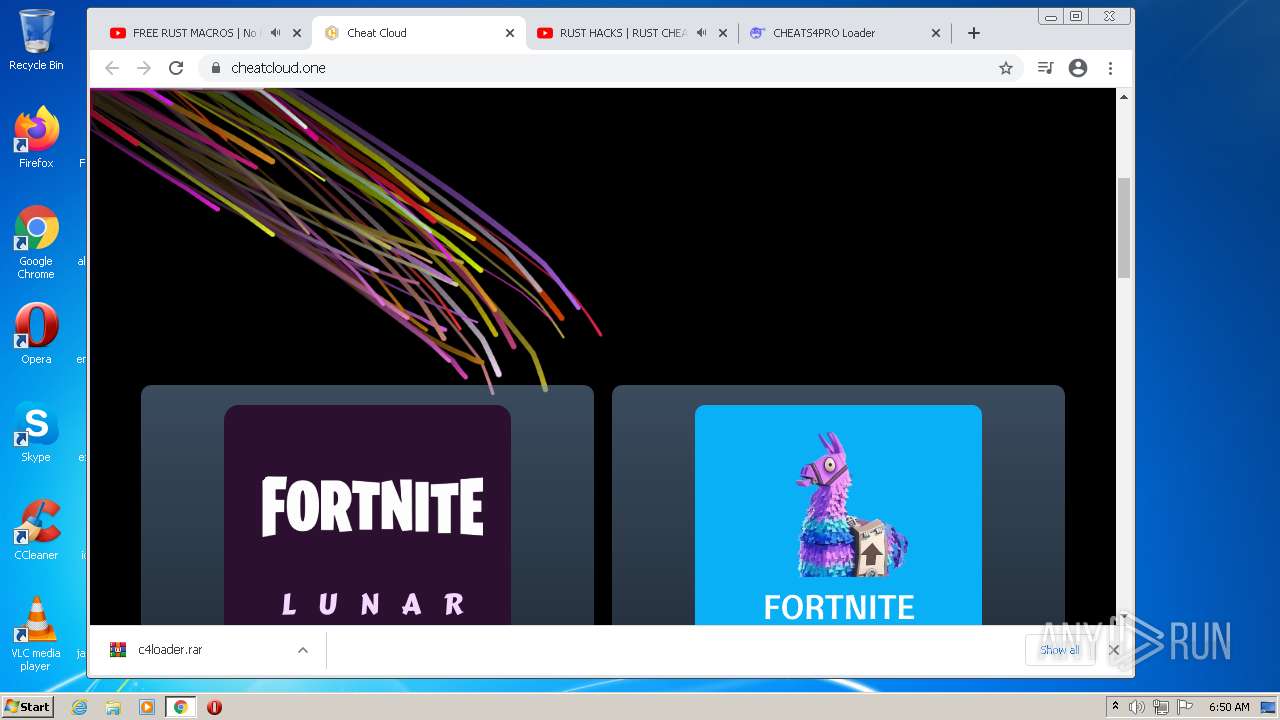Go forward to the next page
Screen dimensions: 1280x720
[144, 68]
